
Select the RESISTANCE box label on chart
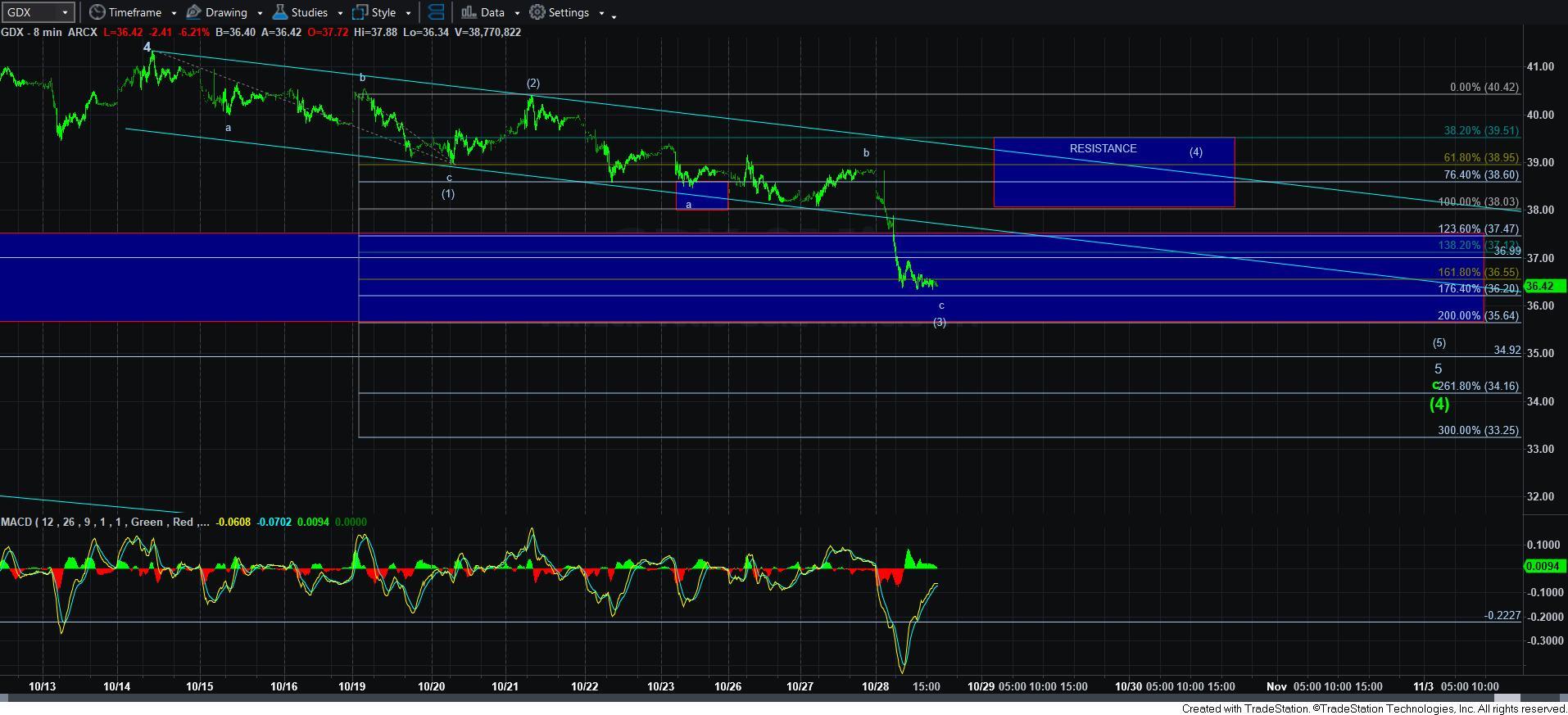pyautogui.click(x=1103, y=148)
